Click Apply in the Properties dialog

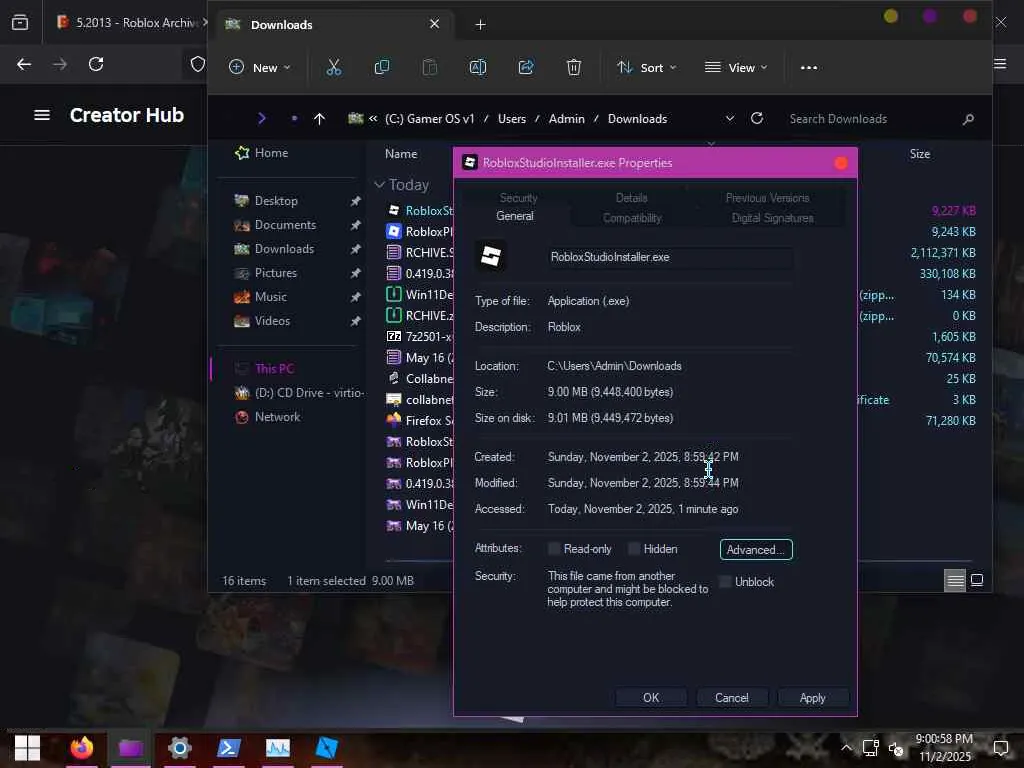click(x=812, y=697)
